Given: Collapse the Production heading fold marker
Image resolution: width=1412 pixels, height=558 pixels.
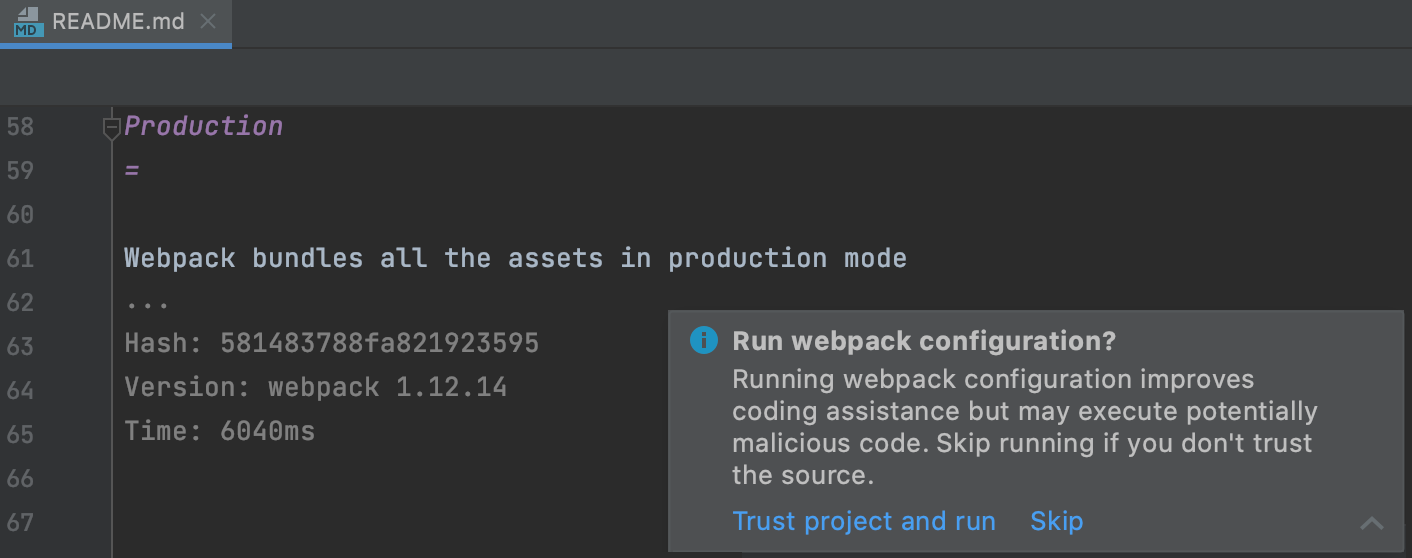Looking at the screenshot, I should 112,127.
